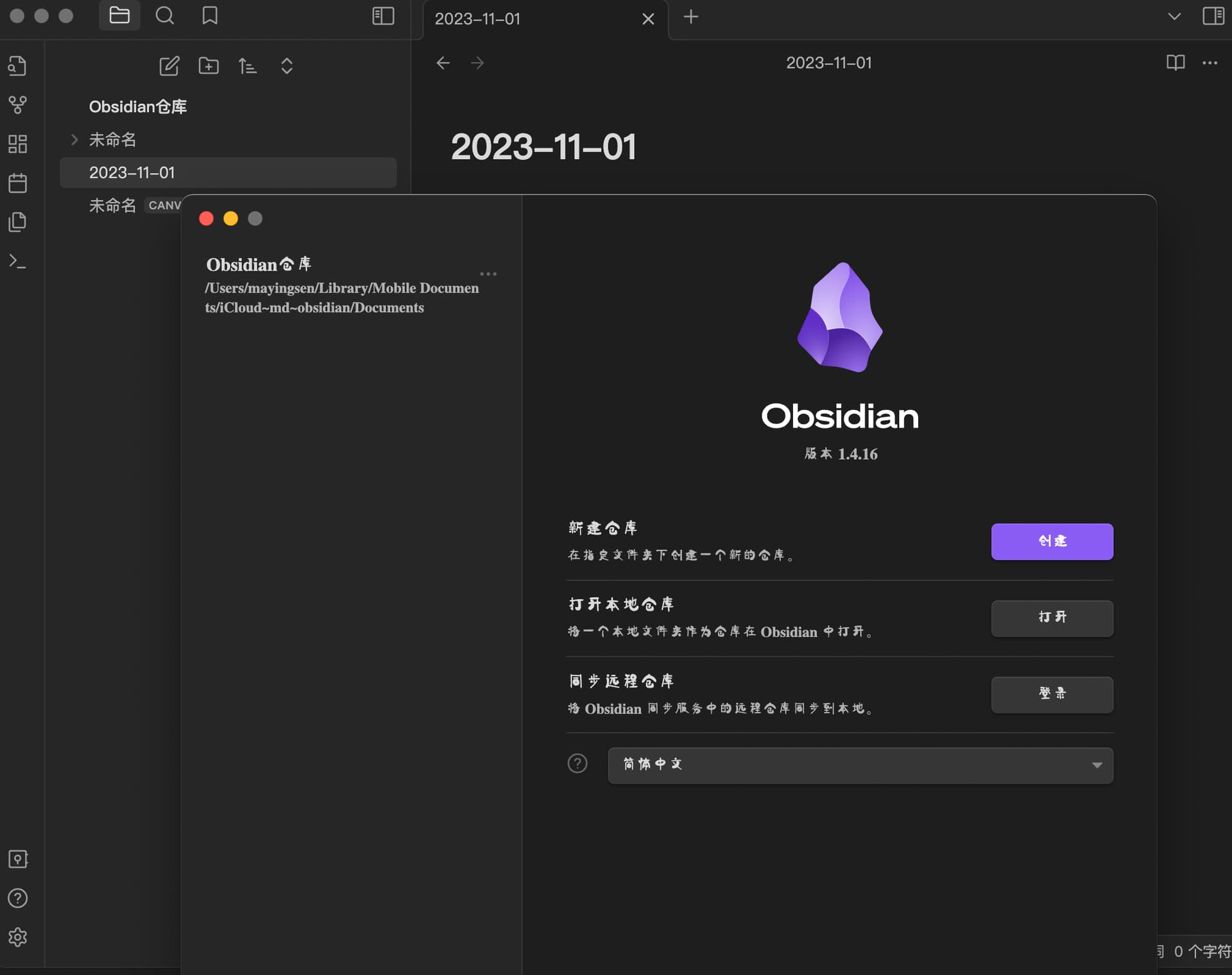Change file sort order icon
The width and height of the screenshot is (1232, 975).
pyautogui.click(x=248, y=66)
